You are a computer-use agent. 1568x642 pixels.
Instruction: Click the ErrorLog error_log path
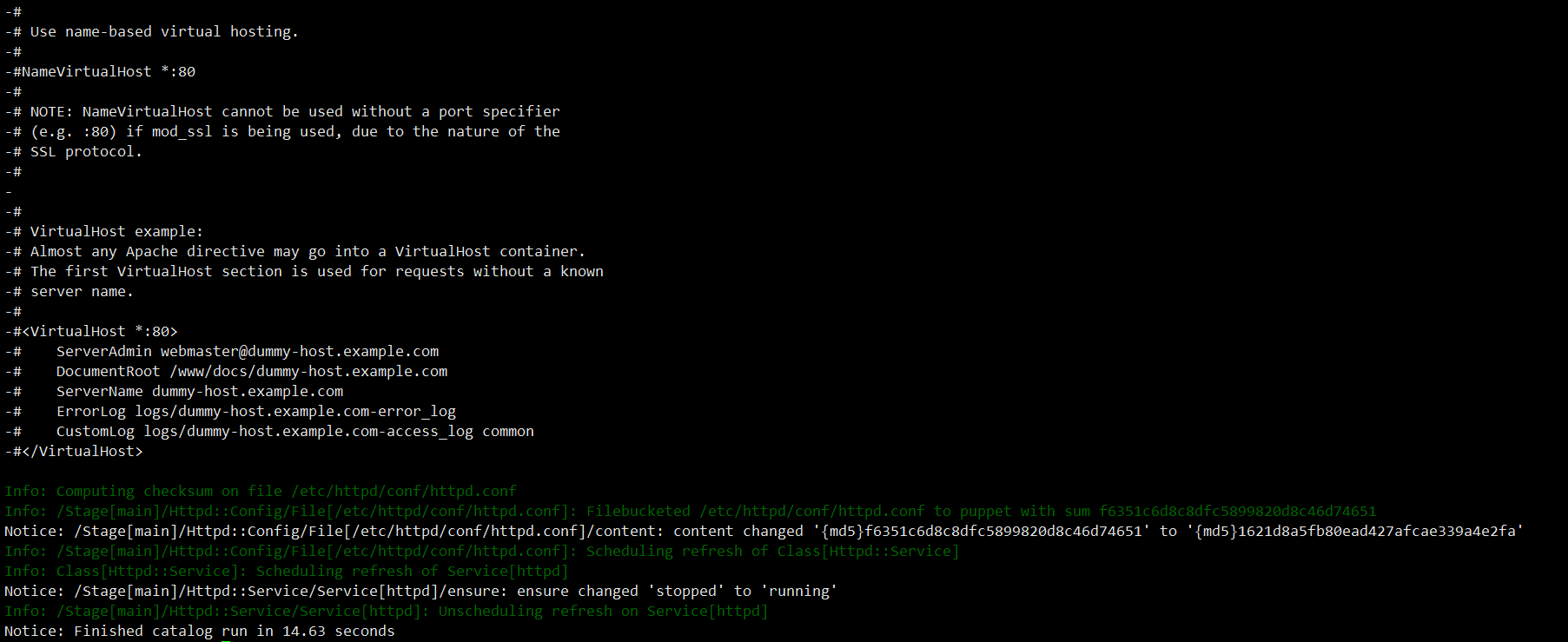(295, 411)
